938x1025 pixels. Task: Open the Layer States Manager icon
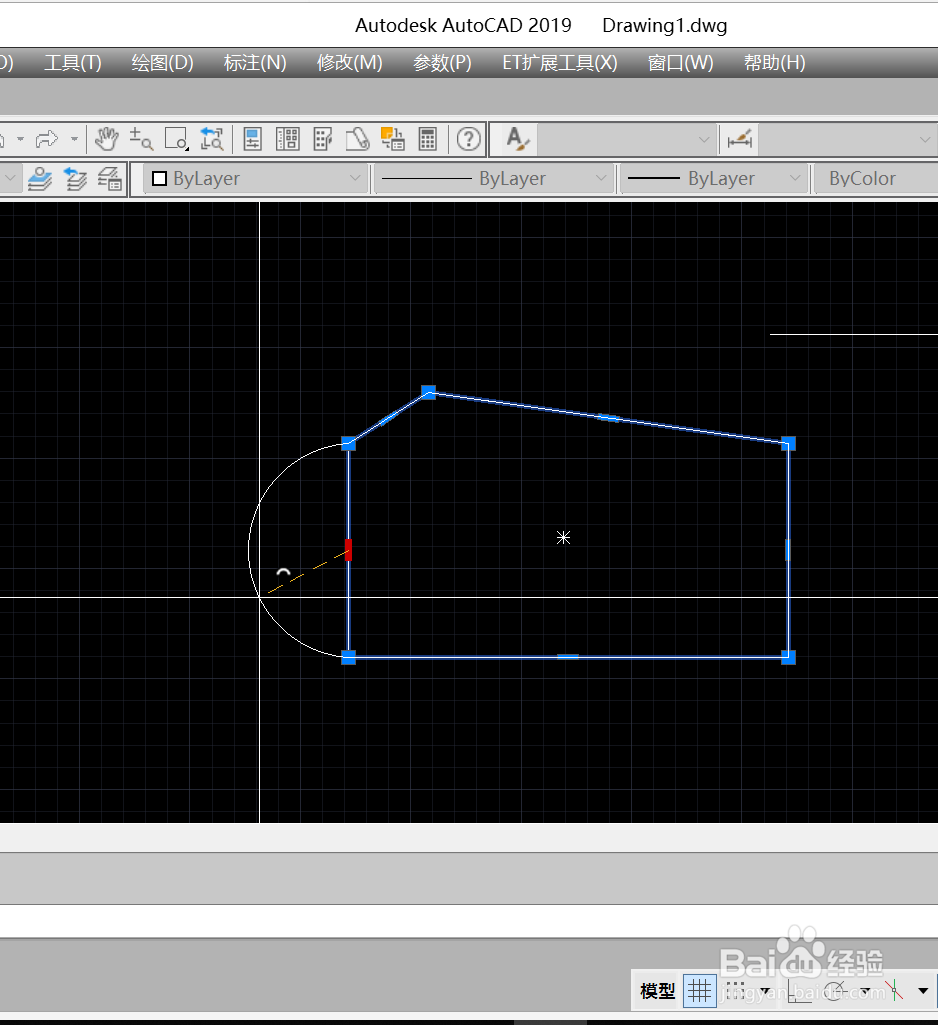110,178
